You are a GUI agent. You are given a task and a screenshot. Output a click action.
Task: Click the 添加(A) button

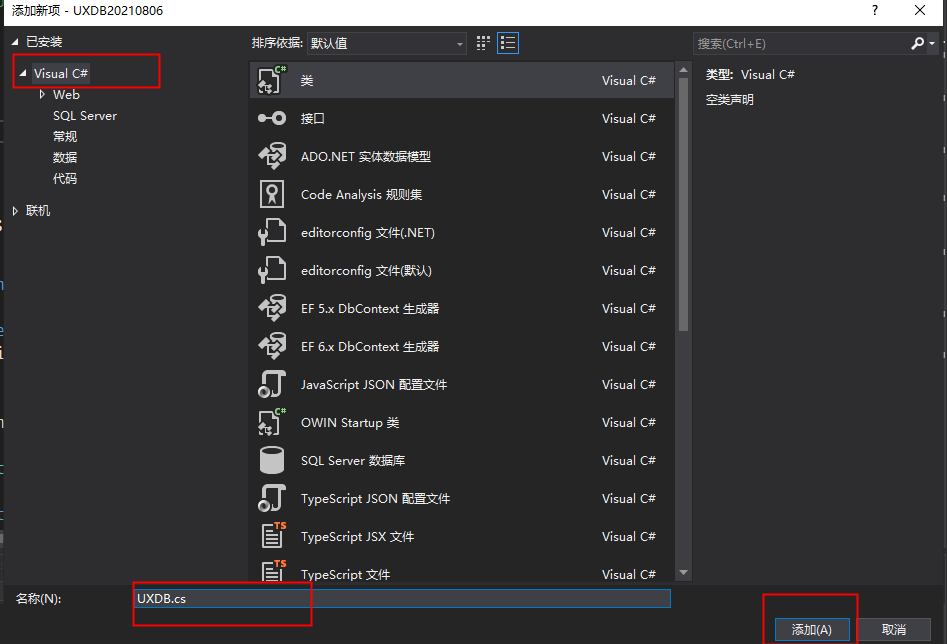click(x=811, y=629)
